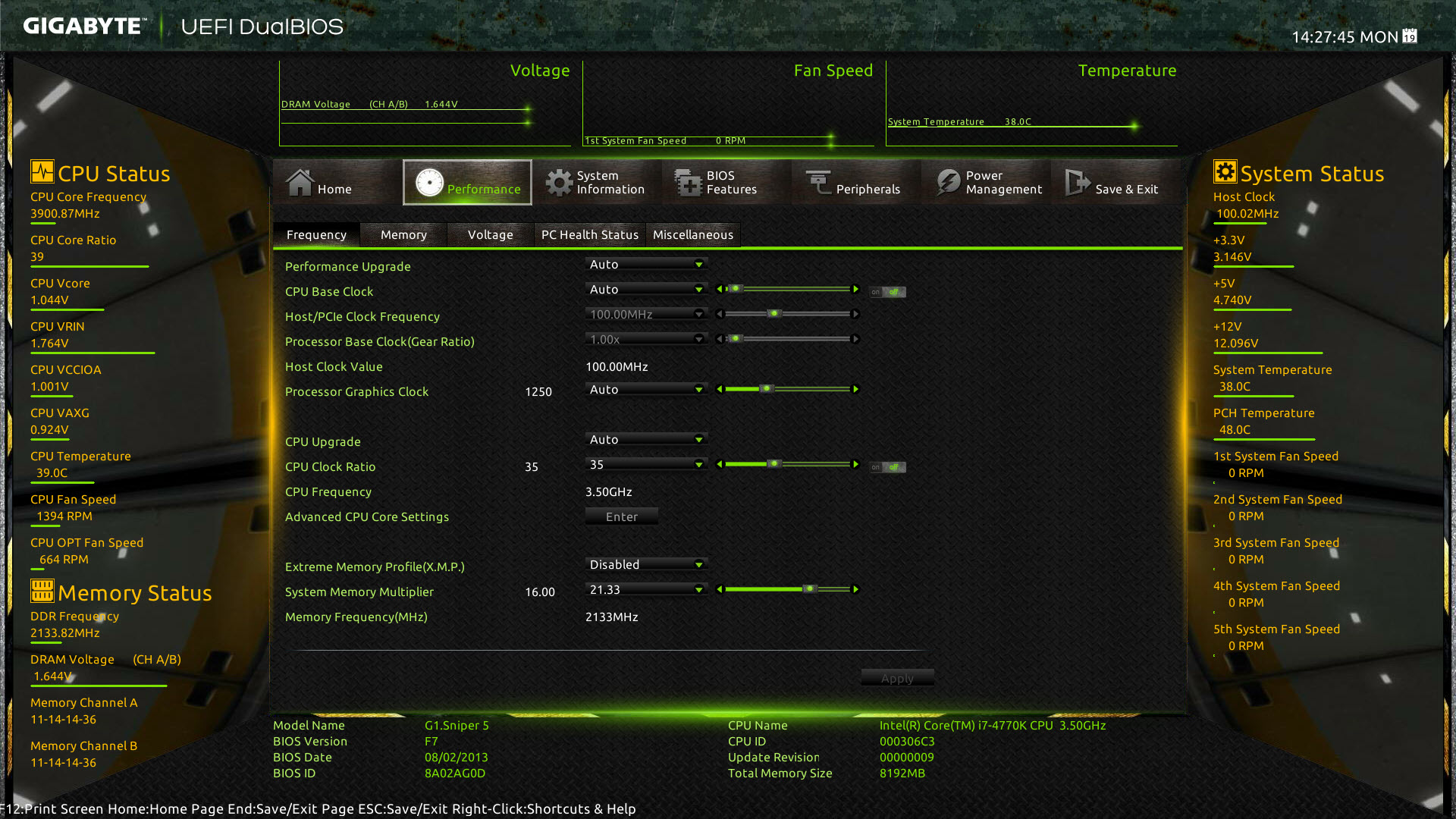Open Host/PCIe Clock Frequency 100.00MHz dropdown
Viewport: 1456px width, 819px height.
click(646, 314)
